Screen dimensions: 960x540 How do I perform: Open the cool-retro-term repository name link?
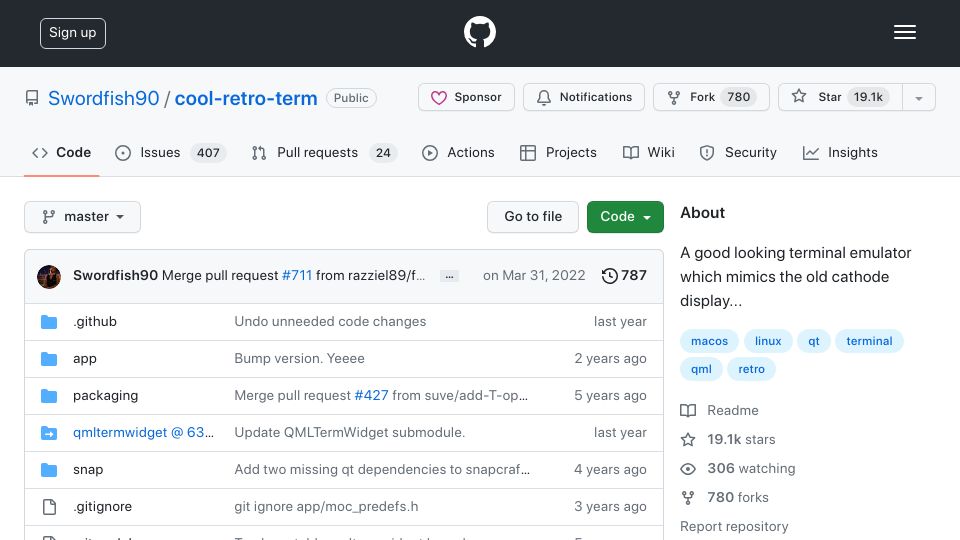246,98
